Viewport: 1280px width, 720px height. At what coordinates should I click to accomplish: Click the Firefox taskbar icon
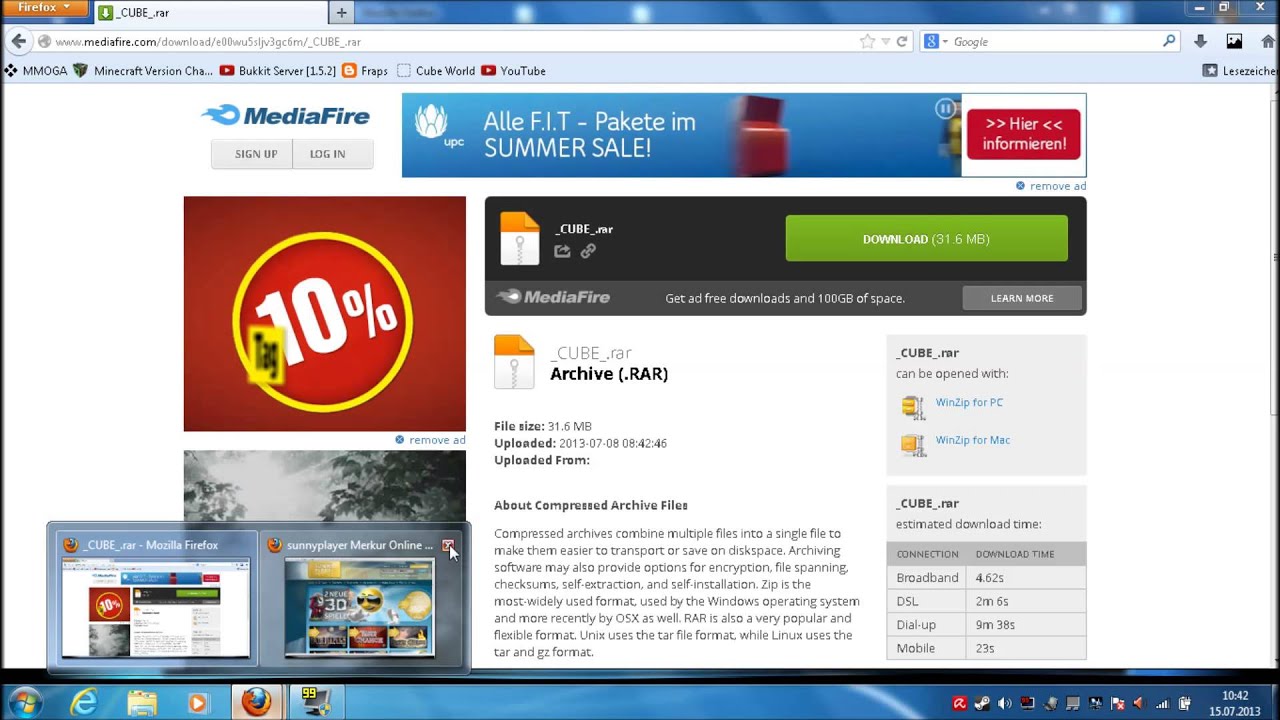pos(256,703)
